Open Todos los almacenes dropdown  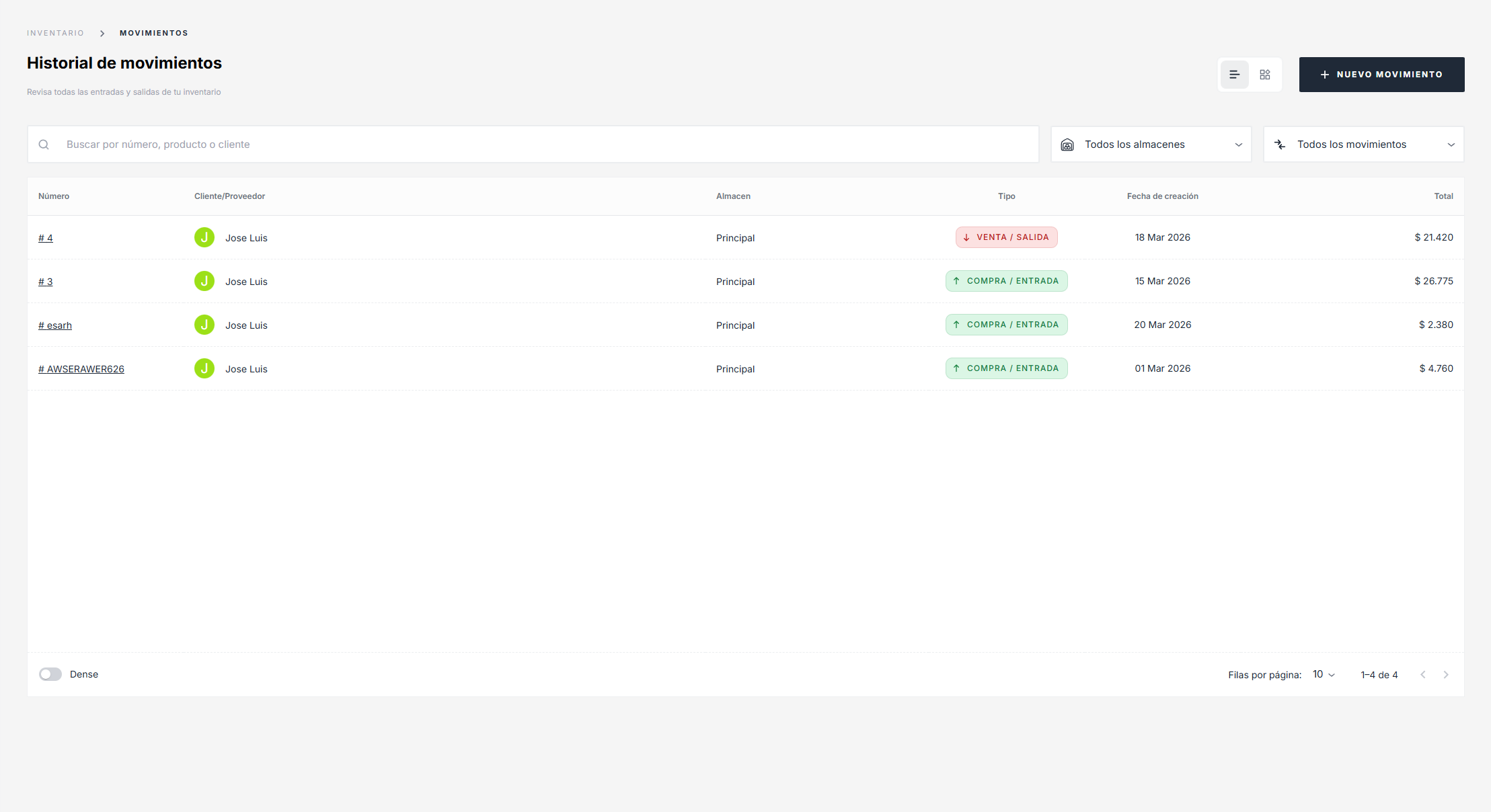(1151, 145)
